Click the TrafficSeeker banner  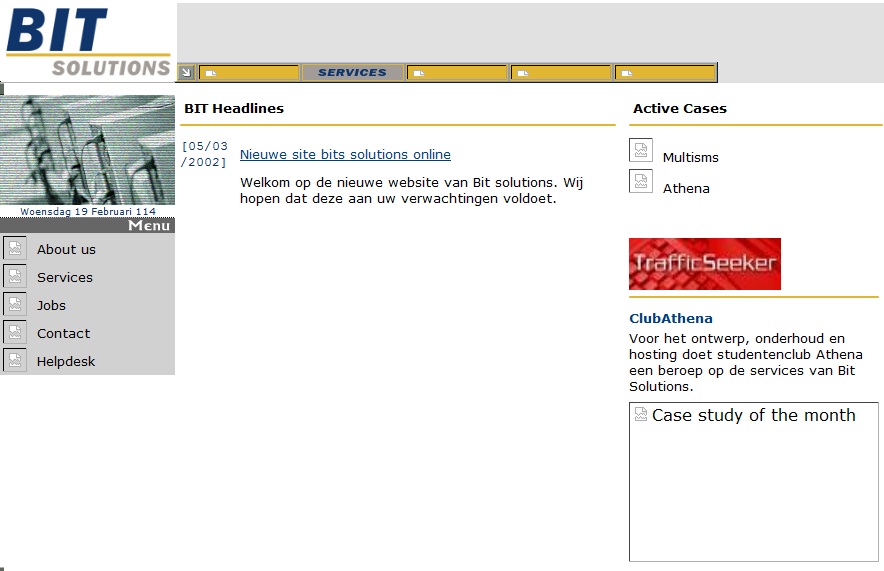[x=705, y=264]
